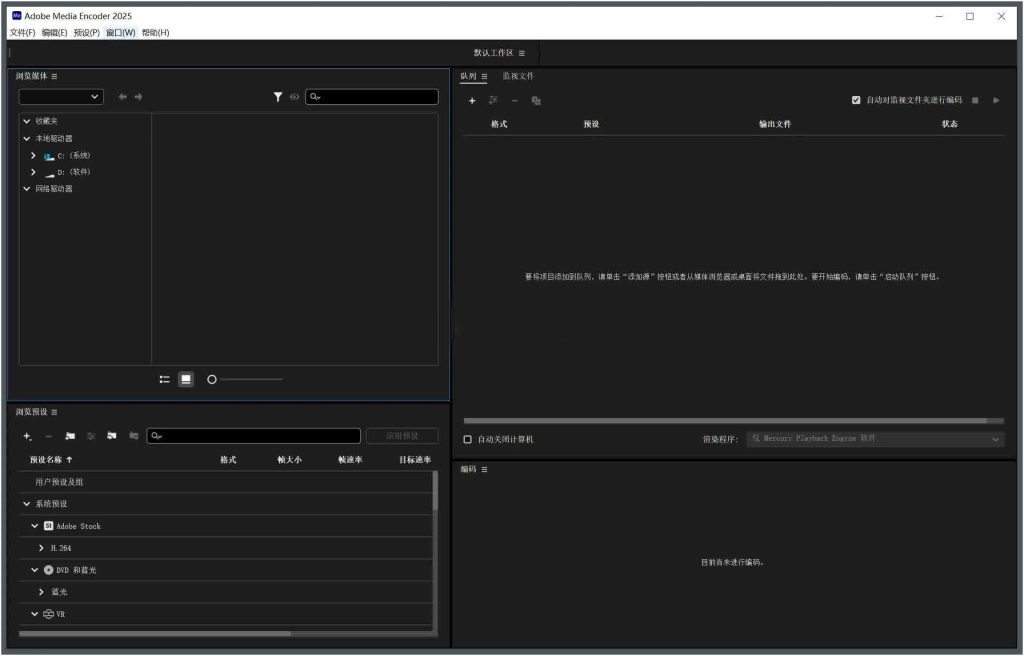
Task: Click the filter funnel icon in media browser
Action: pos(278,97)
